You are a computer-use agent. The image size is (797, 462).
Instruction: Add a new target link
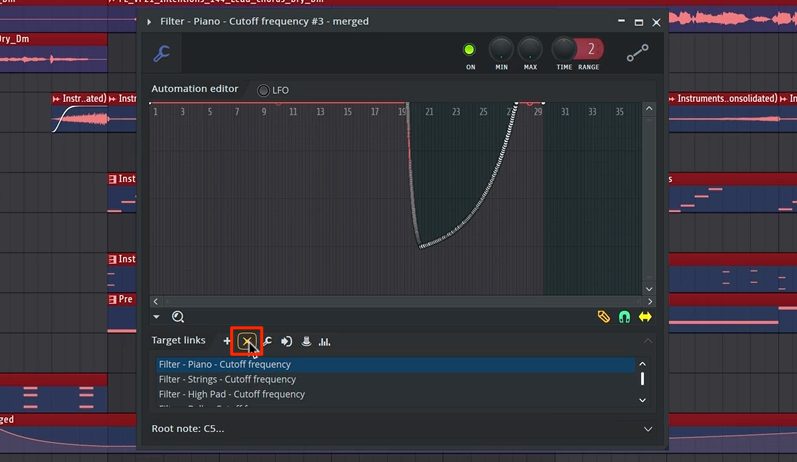(227, 341)
